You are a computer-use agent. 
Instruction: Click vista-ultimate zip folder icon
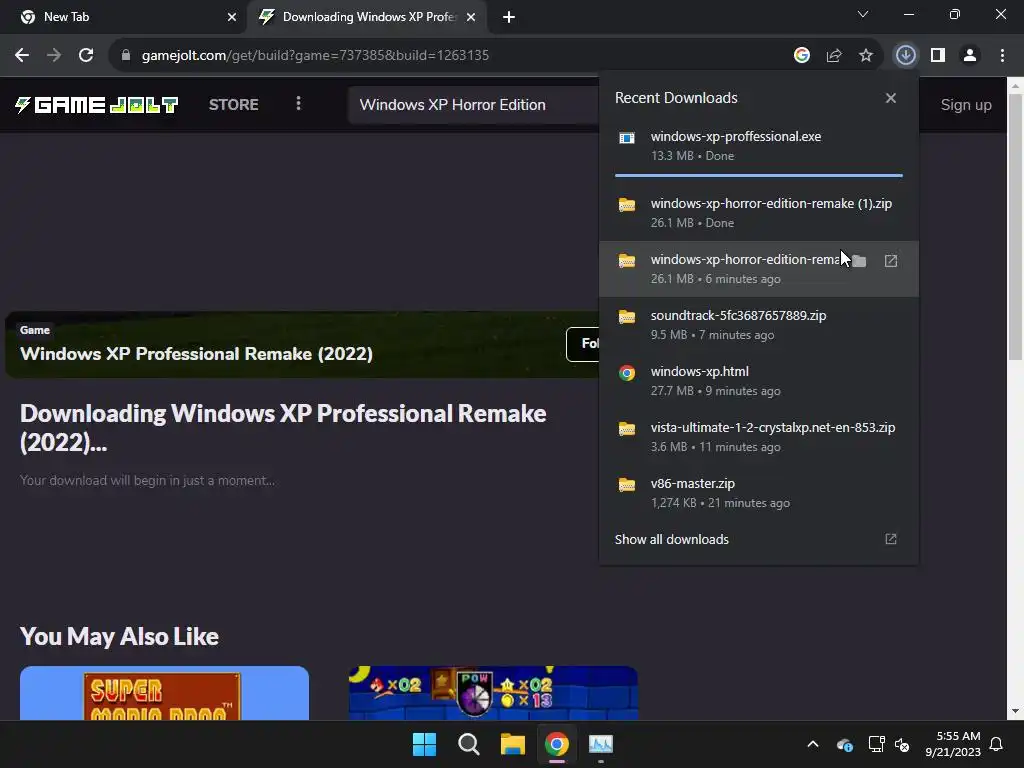[627, 428]
